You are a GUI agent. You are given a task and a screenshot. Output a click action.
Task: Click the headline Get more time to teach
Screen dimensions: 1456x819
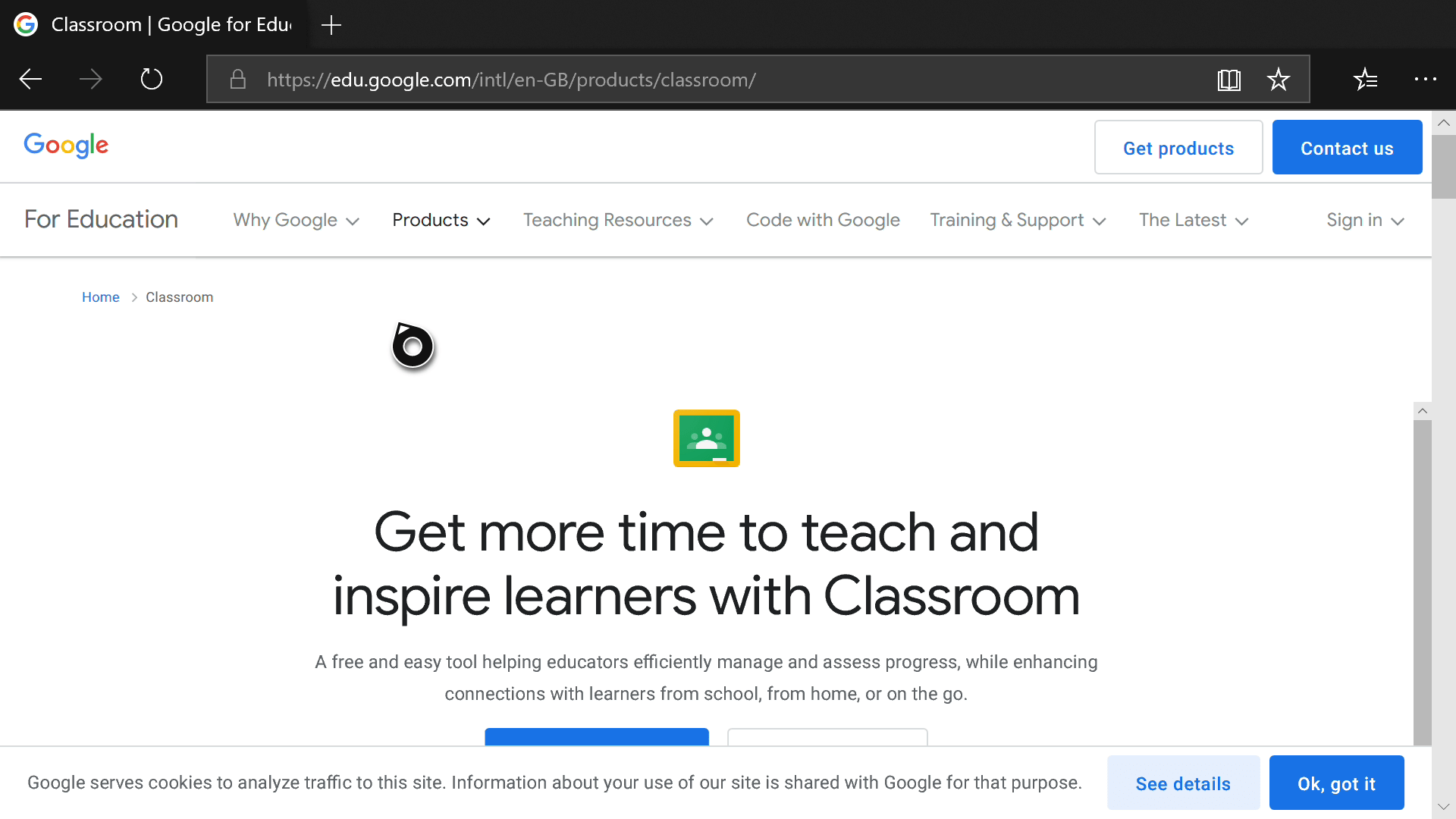point(706,563)
